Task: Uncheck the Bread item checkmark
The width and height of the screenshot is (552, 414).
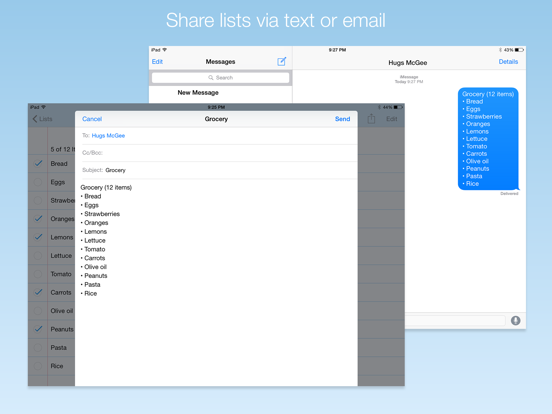Action: (x=38, y=163)
